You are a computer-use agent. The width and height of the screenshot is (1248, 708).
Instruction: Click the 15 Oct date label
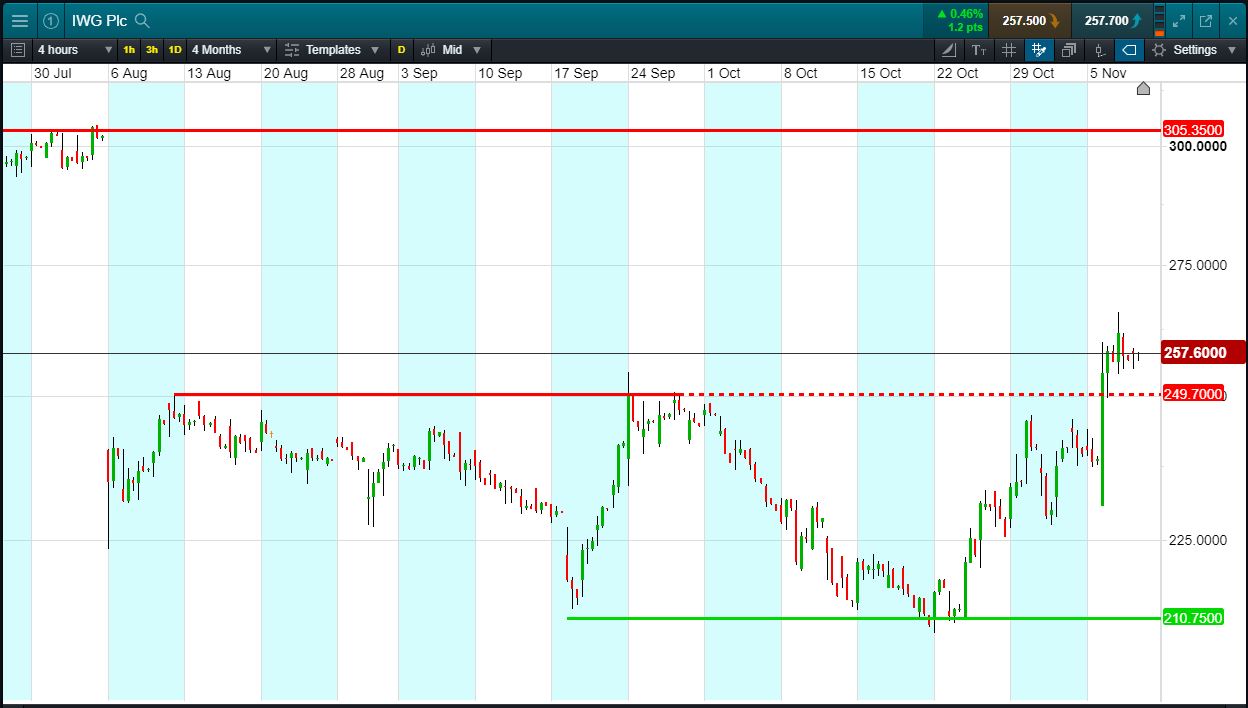(x=881, y=73)
